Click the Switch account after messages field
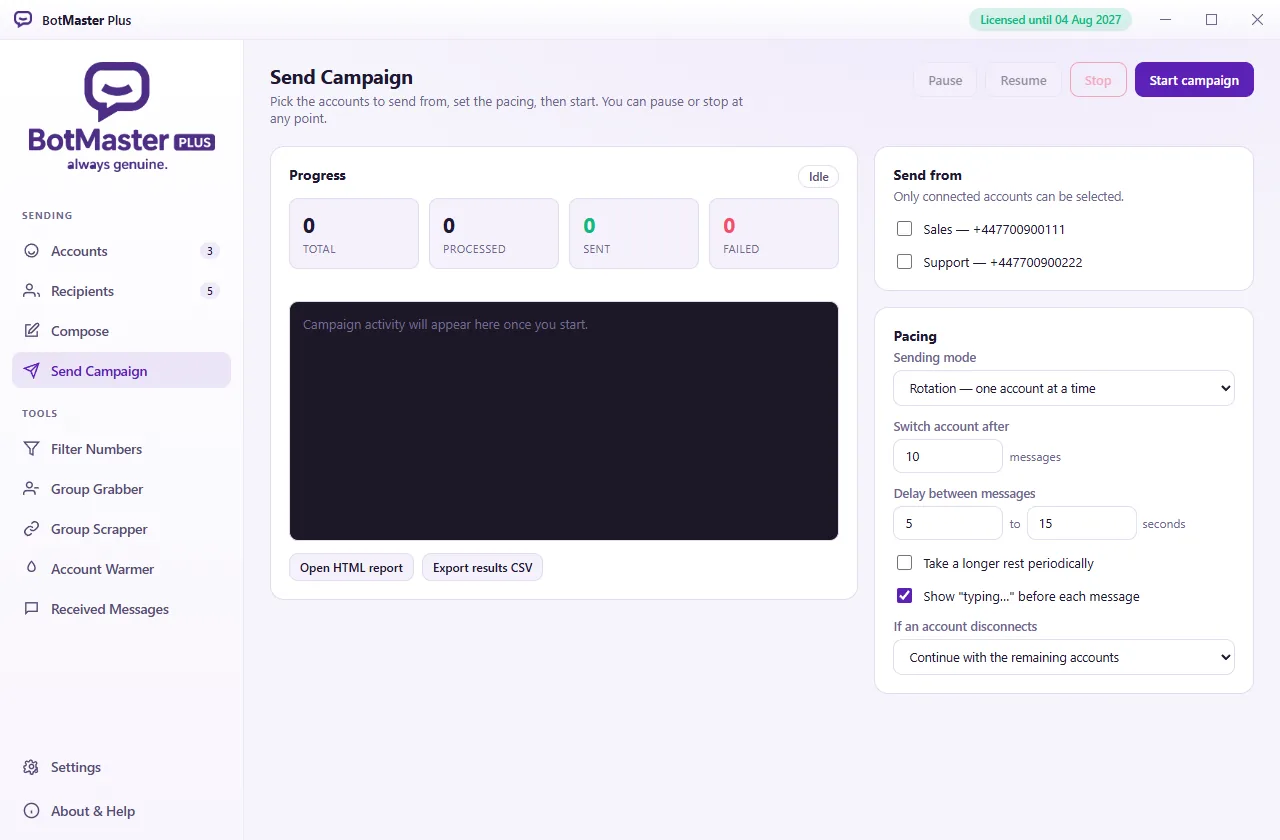Screen dimensions: 1280x840 coord(948,456)
